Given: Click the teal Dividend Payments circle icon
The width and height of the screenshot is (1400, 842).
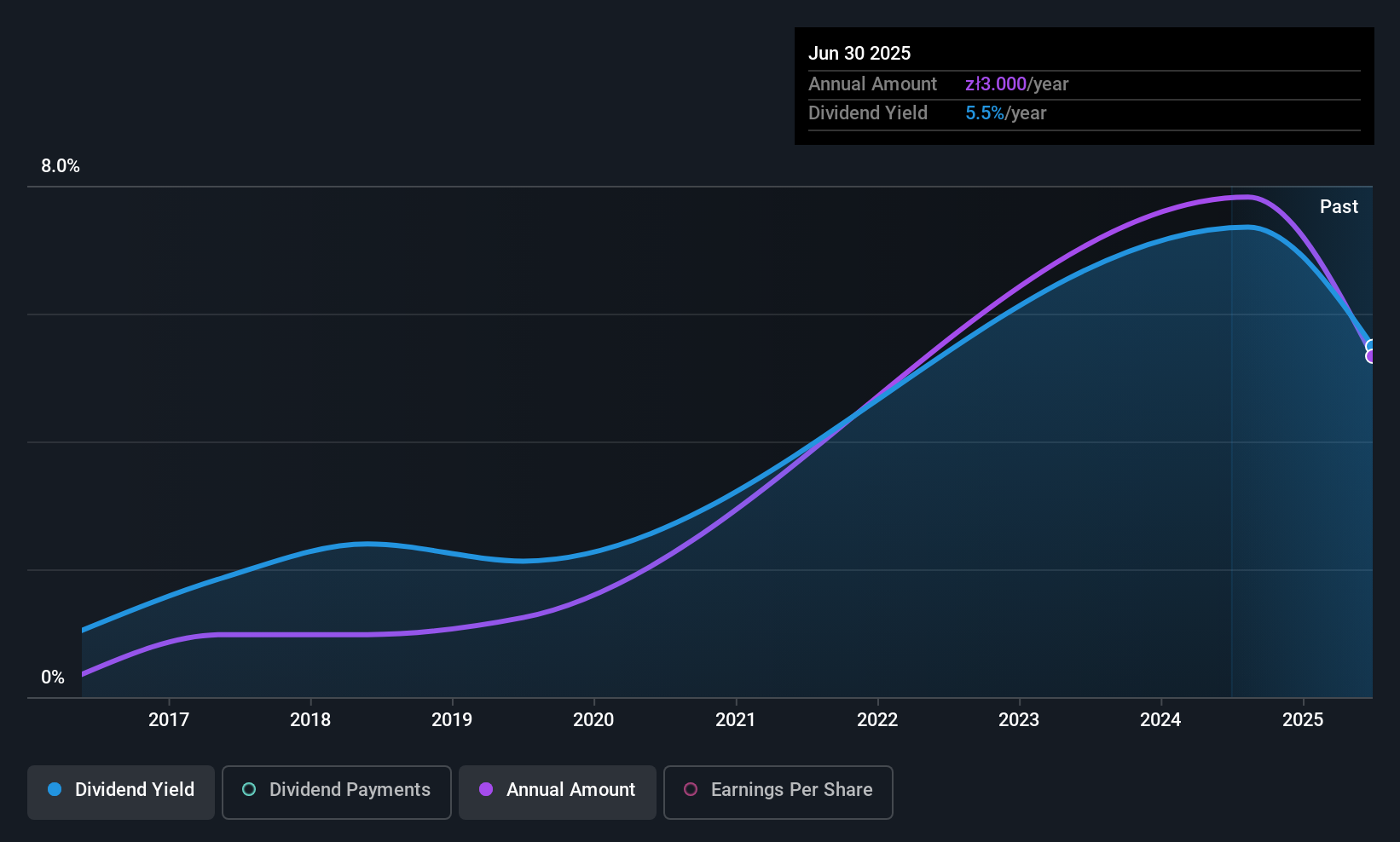Looking at the screenshot, I should pos(248,790).
